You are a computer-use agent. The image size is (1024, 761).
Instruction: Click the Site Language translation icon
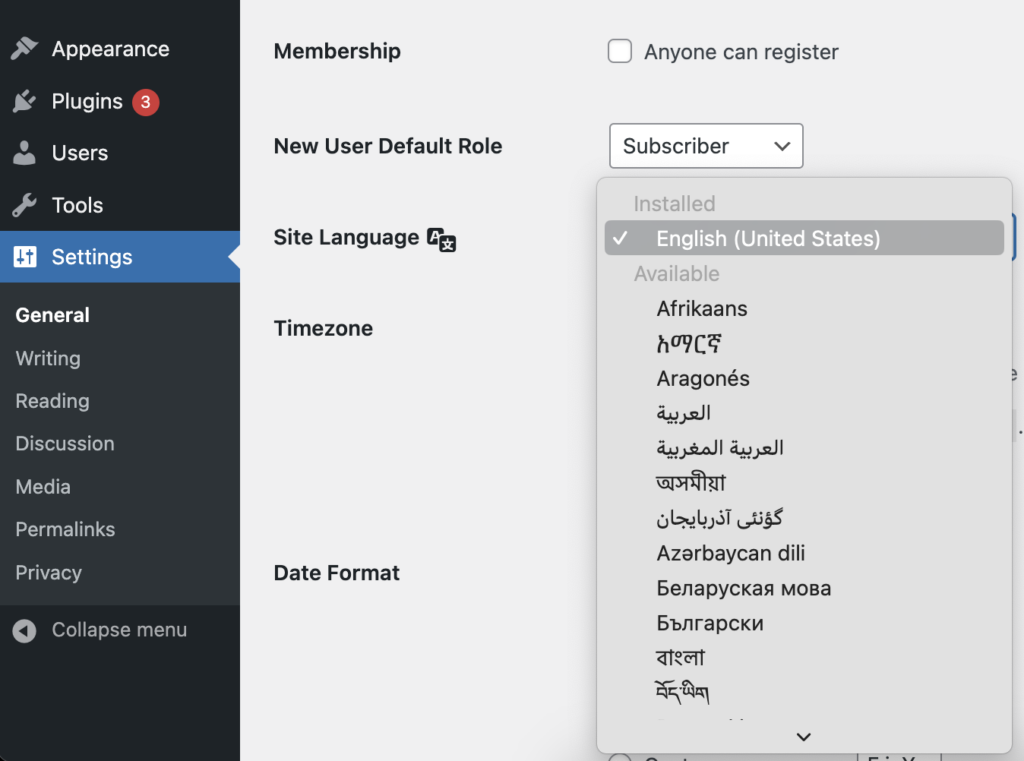441,239
